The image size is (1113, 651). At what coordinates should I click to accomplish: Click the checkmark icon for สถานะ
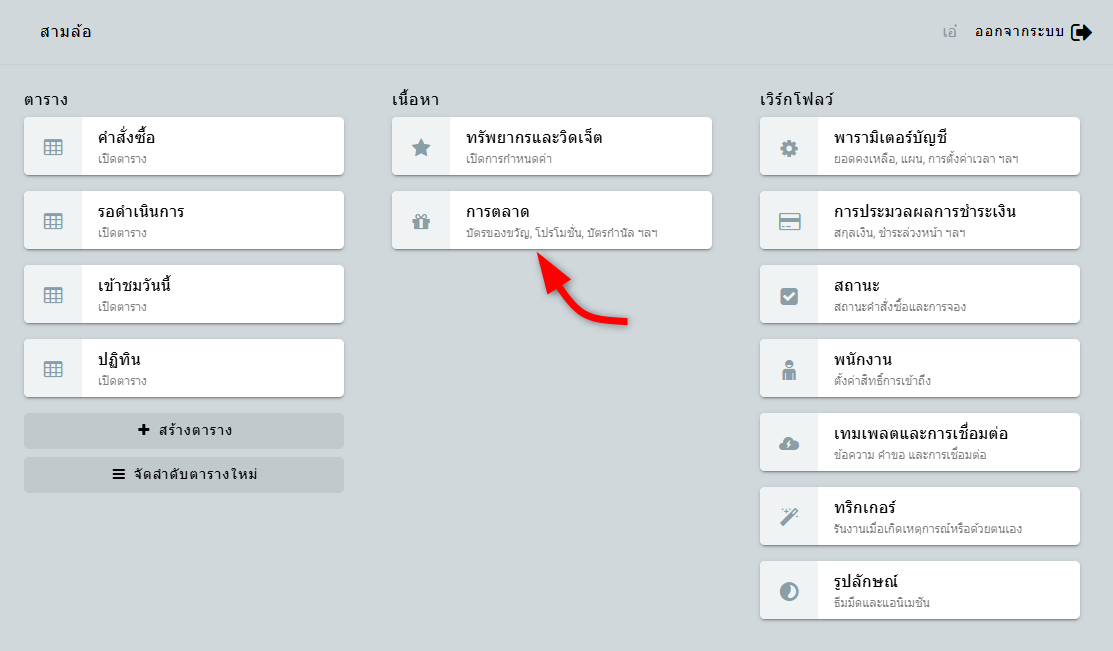point(789,295)
